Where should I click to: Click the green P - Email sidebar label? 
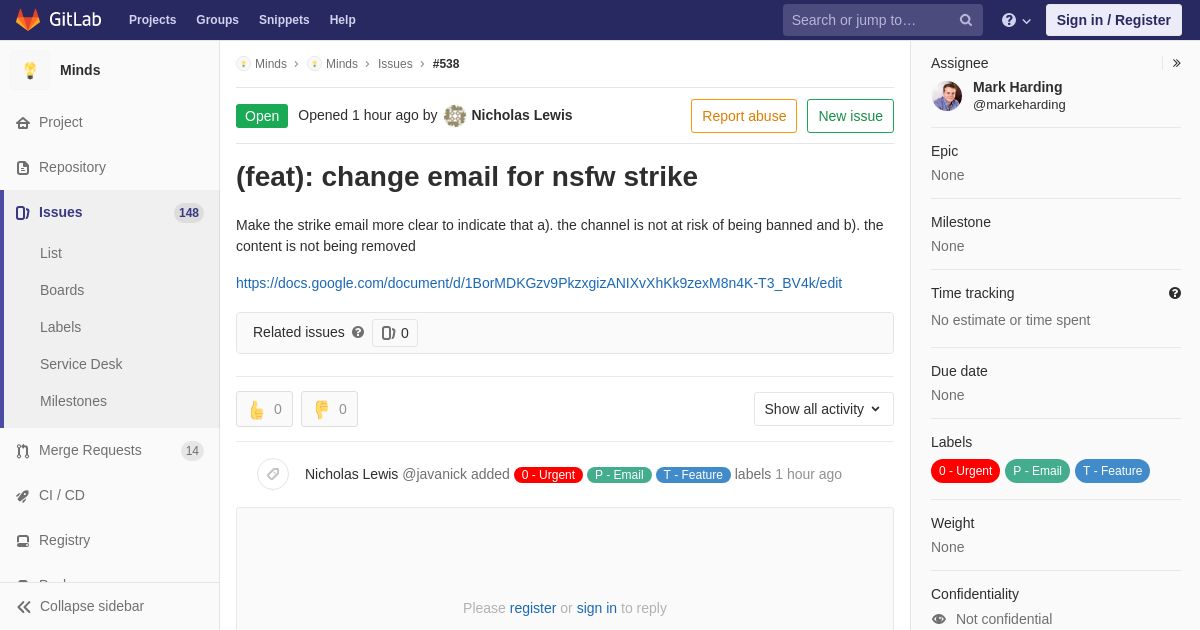[x=1037, y=471]
